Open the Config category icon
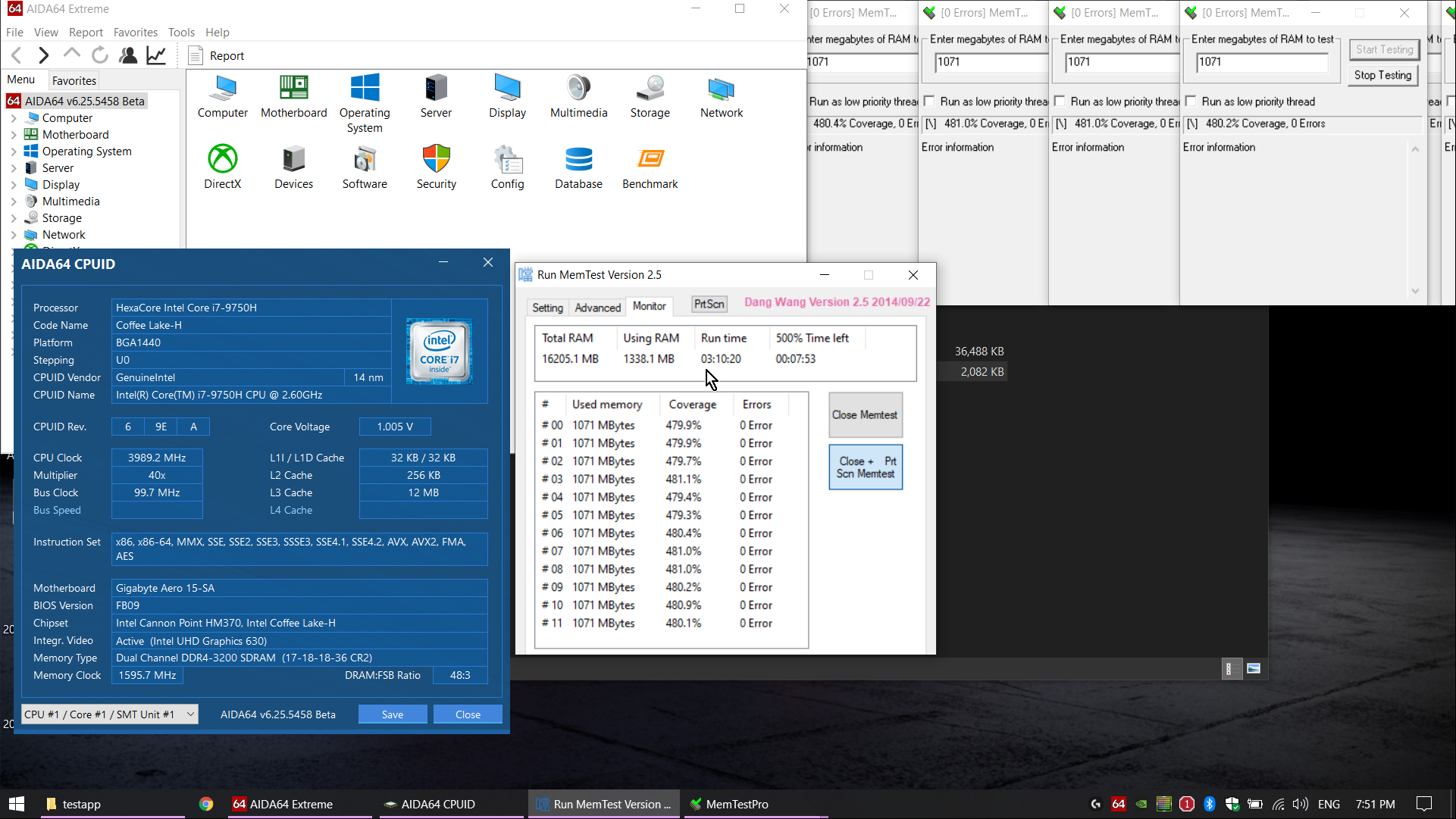This screenshot has width=1456, height=819. click(507, 167)
